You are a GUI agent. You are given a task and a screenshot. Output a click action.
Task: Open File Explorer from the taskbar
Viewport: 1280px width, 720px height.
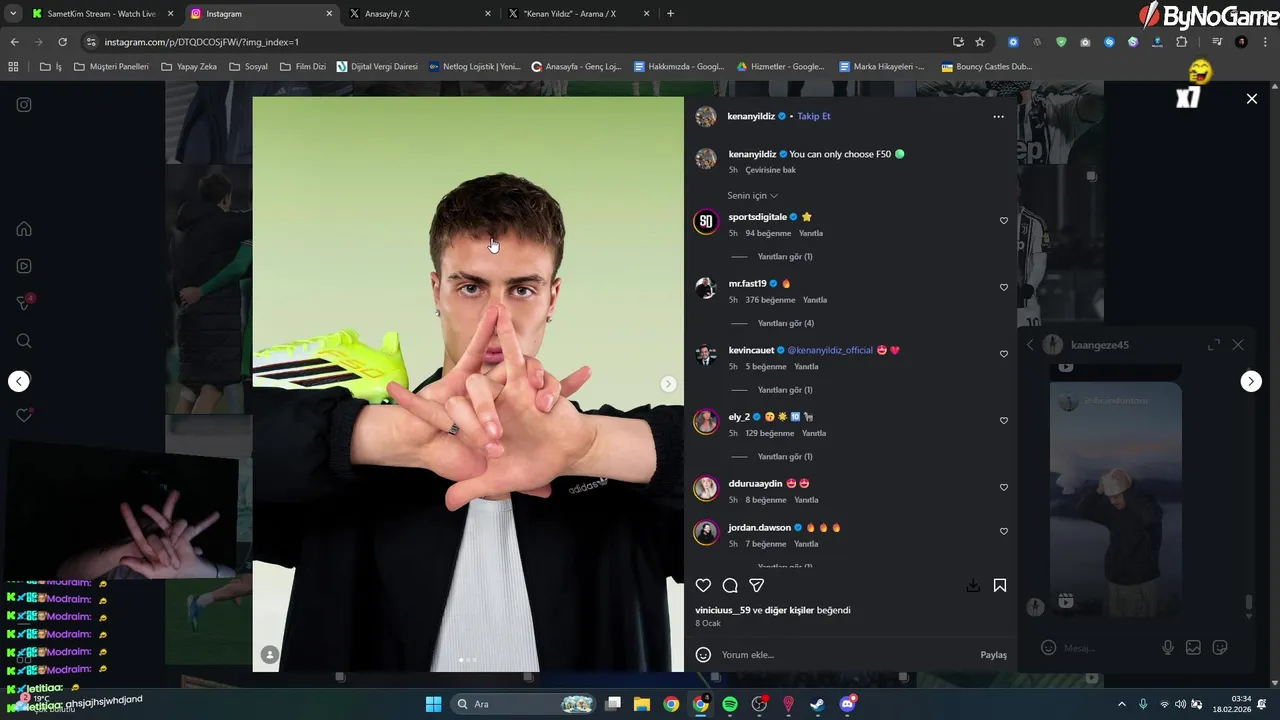(x=642, y=704)
